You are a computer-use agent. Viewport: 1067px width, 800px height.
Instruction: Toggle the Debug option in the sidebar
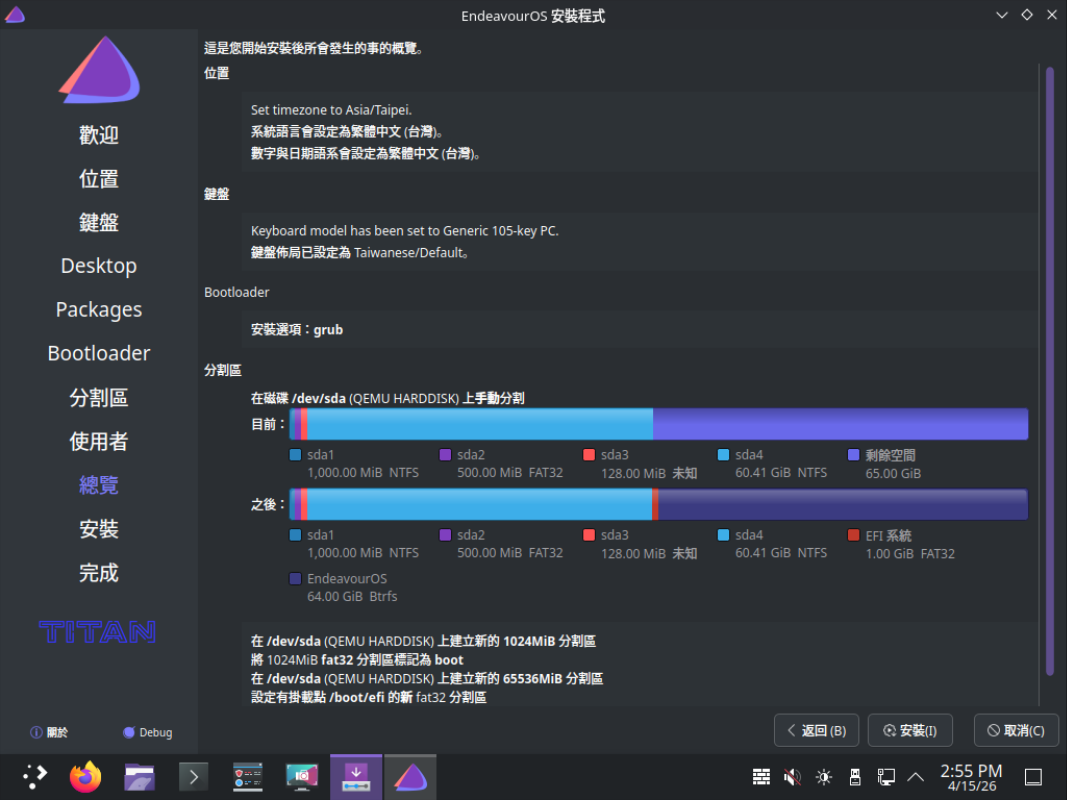pos(147,732)
